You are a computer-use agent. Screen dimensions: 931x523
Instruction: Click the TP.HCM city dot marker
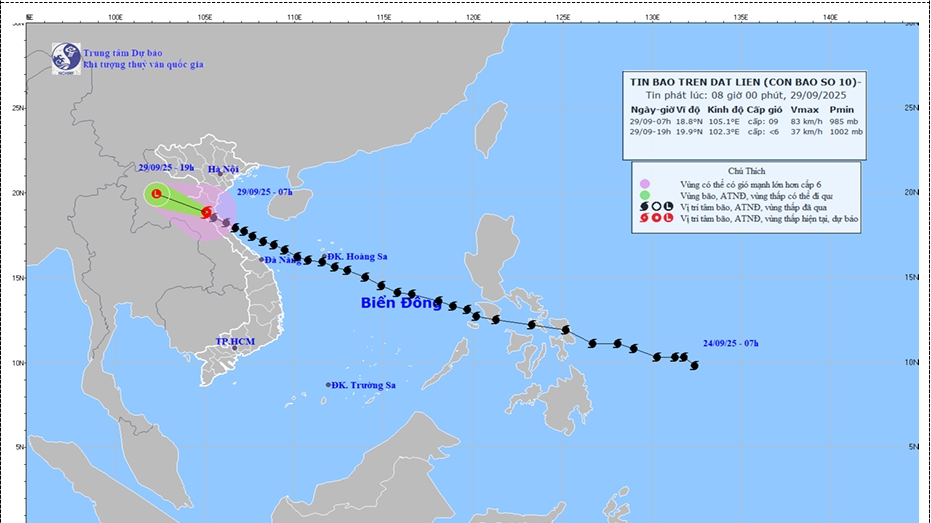pyautogui.click(x=235, y=348)
